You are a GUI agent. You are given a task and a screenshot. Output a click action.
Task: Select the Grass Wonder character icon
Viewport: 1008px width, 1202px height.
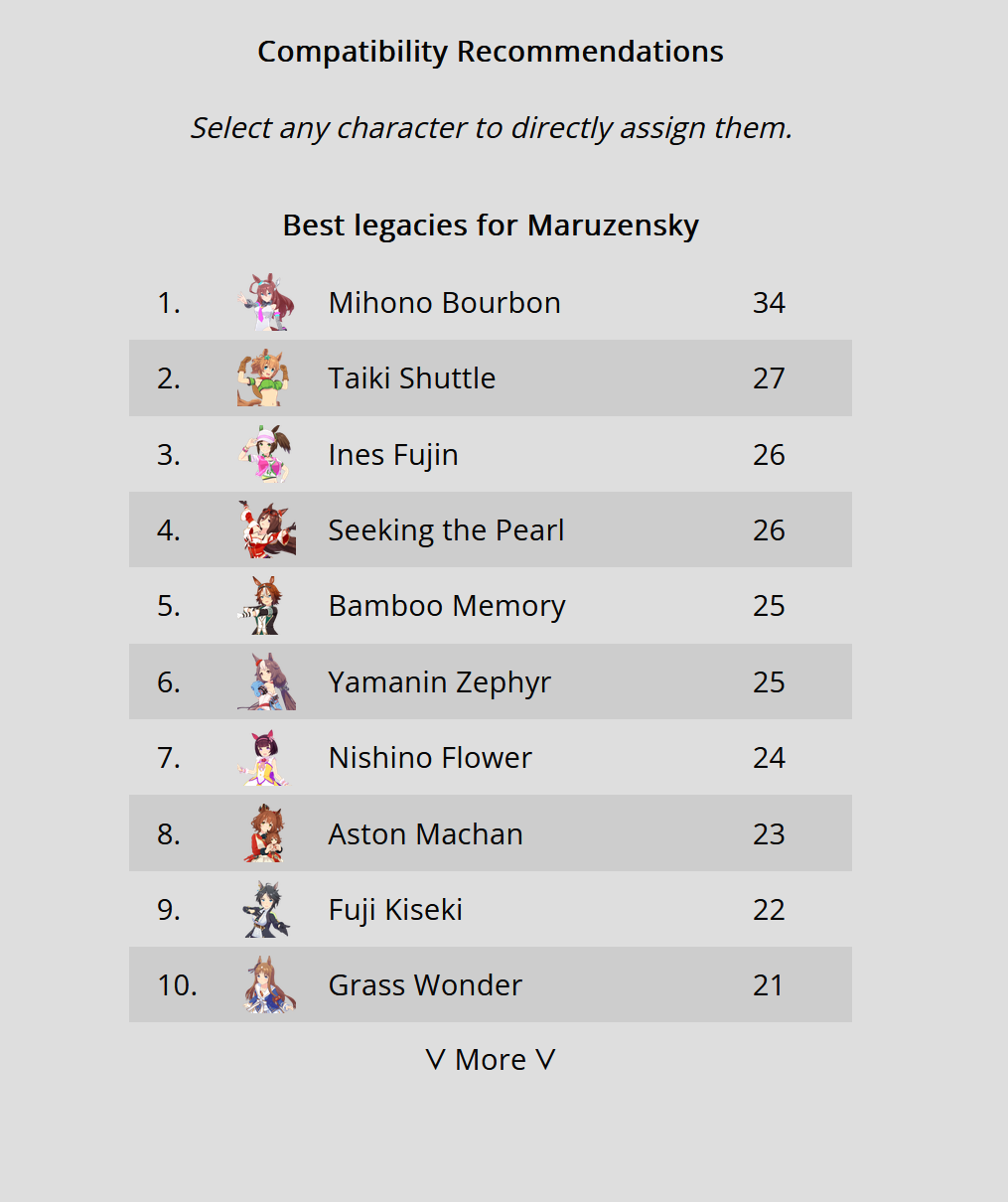267,984
